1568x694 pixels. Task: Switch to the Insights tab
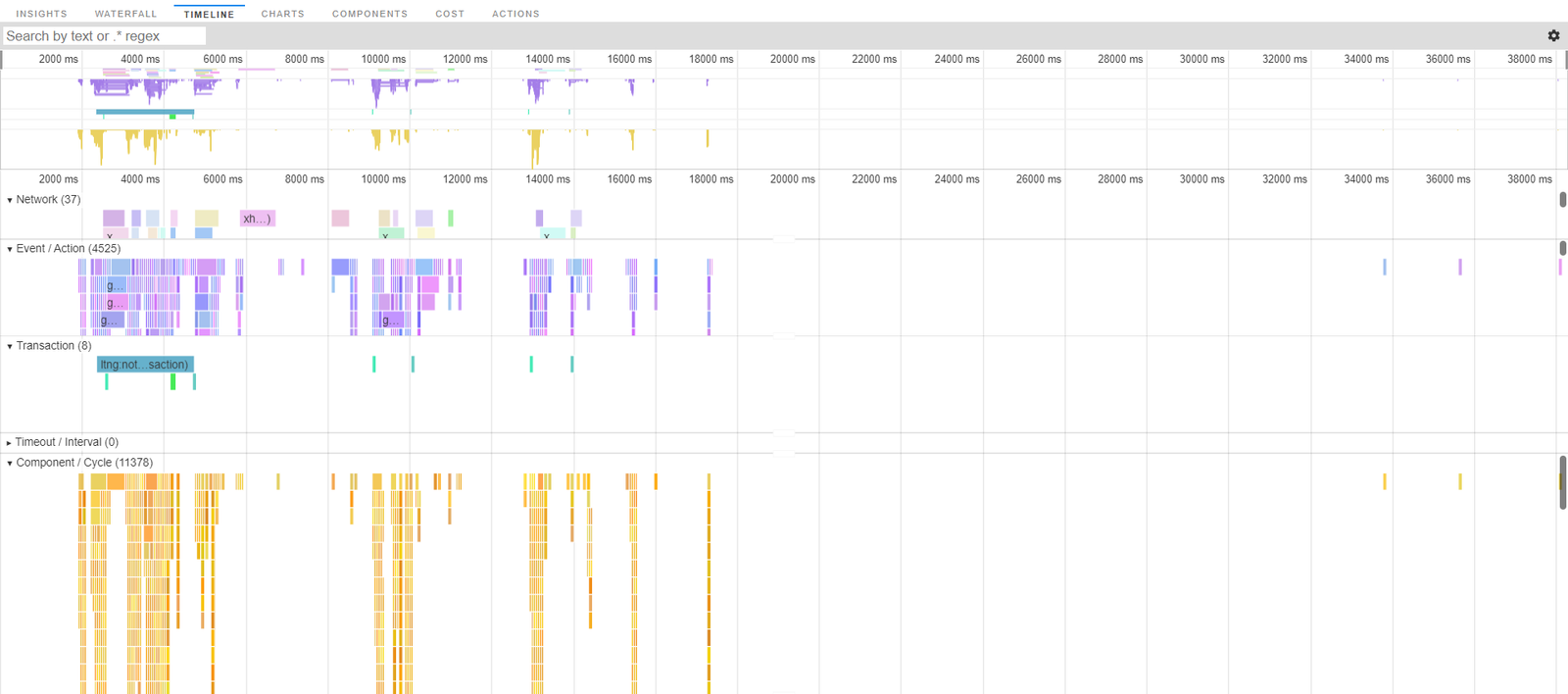41,14
